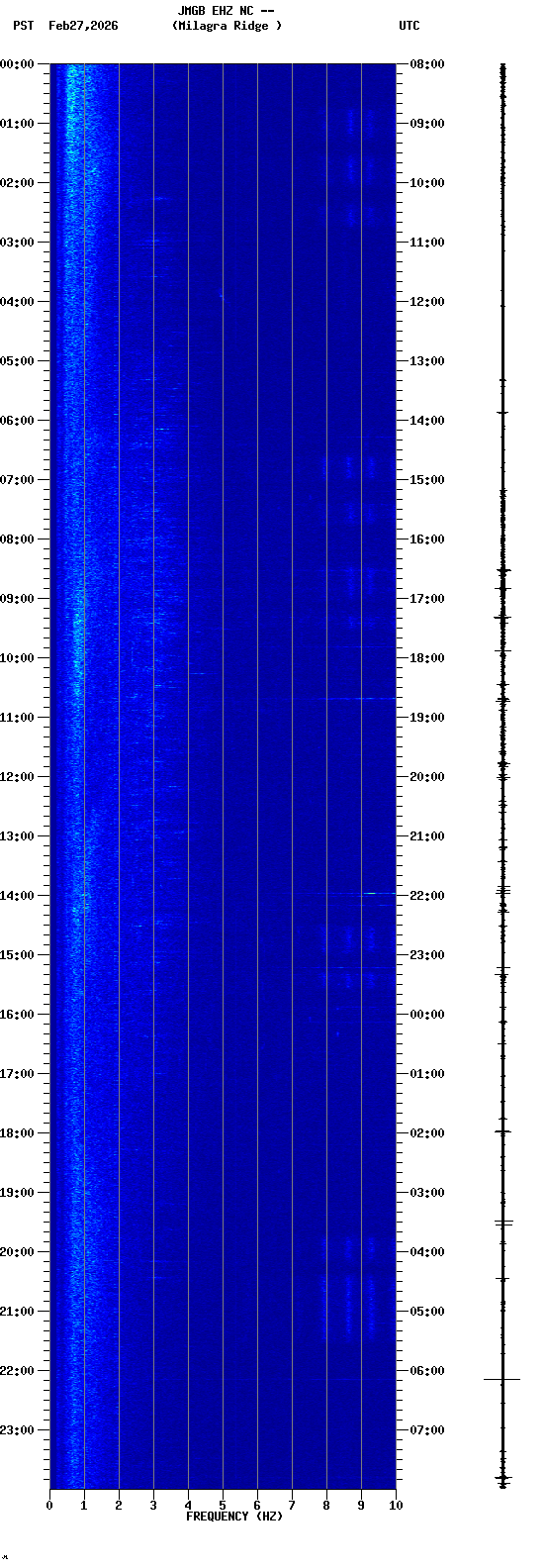Click the 11:00 UTC time label

[x=427, y=243]
